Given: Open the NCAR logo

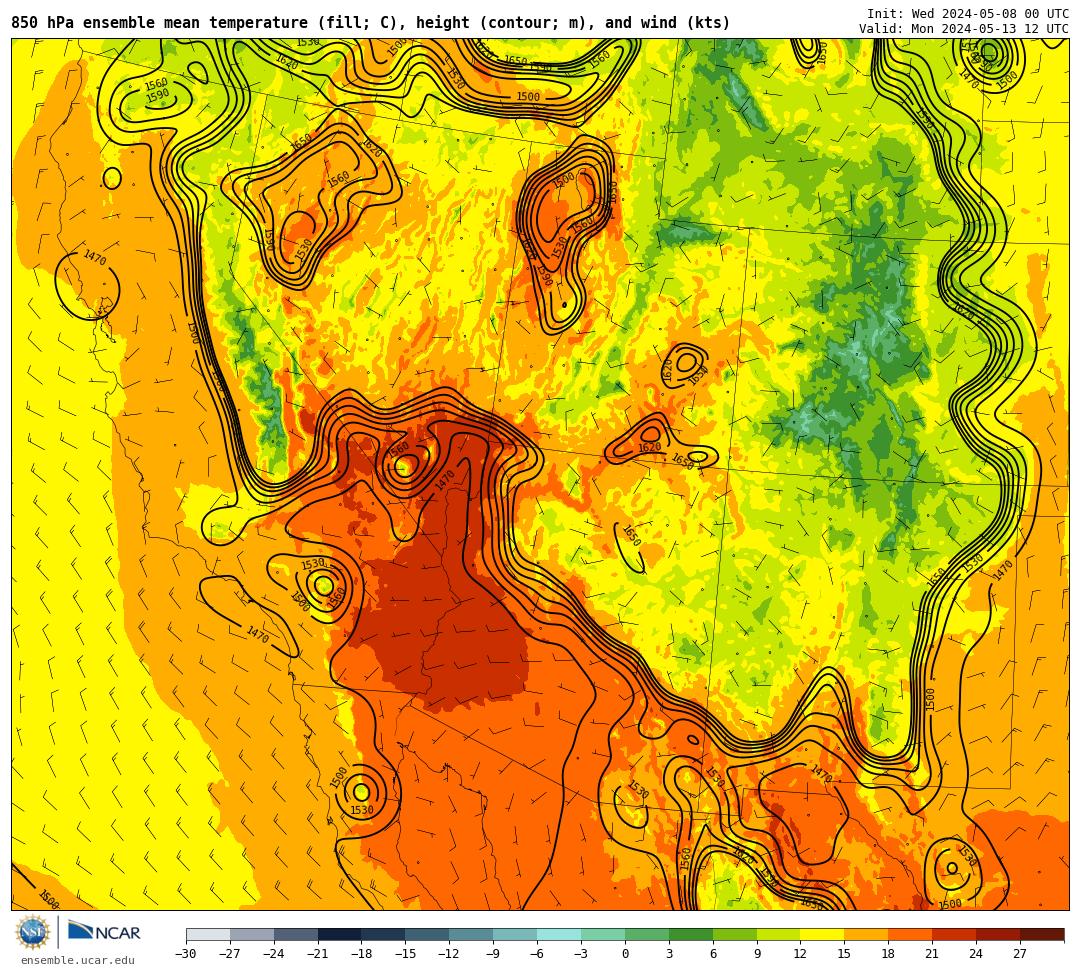Looking at the screenshot, I should point(105,932).
